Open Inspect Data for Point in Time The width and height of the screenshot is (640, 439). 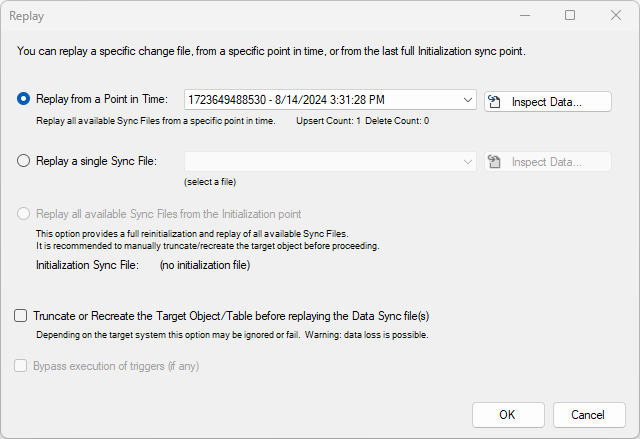point(548,102)
